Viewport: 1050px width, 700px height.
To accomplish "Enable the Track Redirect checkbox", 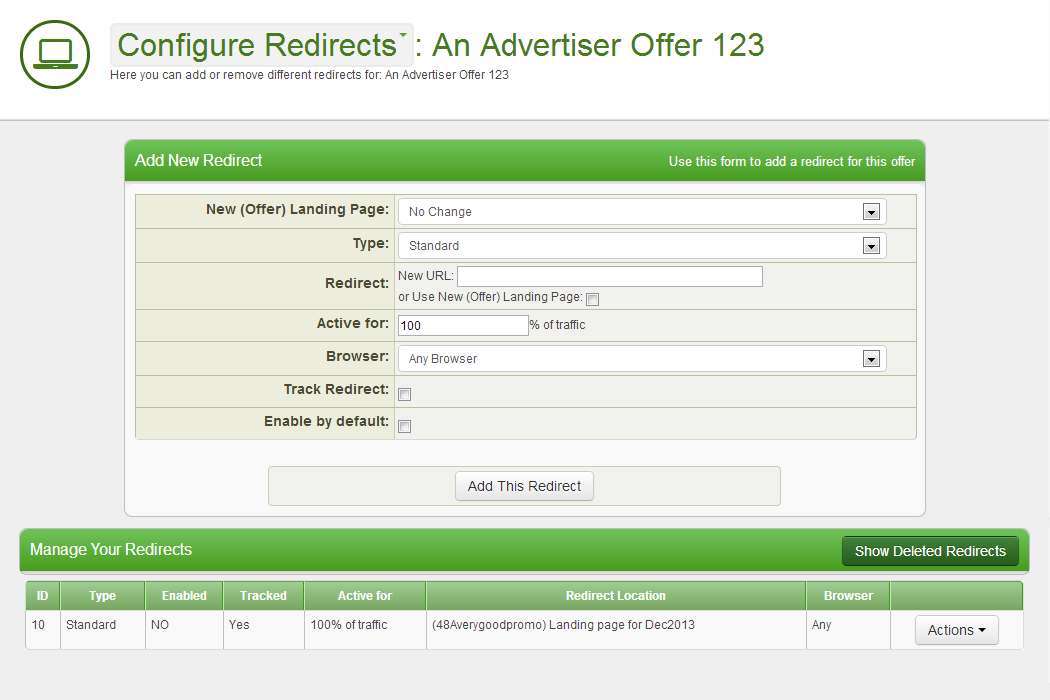I will [405, 395].
